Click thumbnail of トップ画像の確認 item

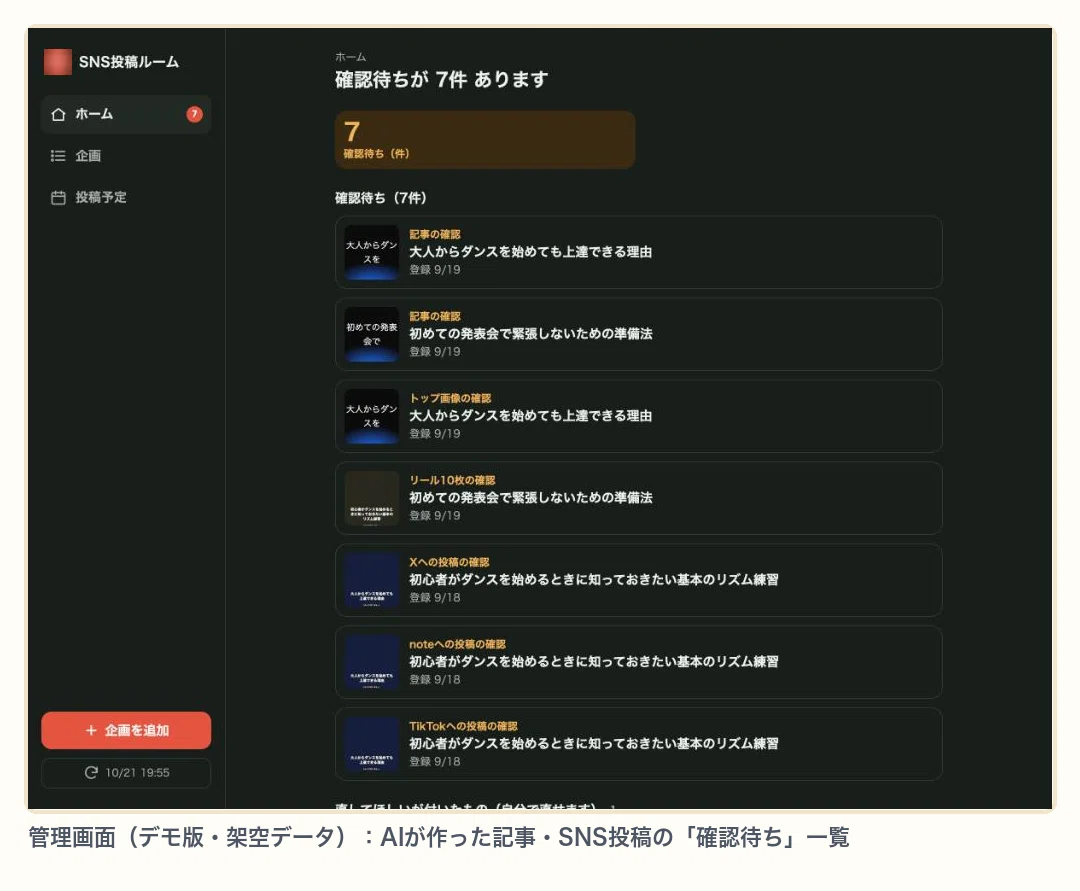click(372, 416)
